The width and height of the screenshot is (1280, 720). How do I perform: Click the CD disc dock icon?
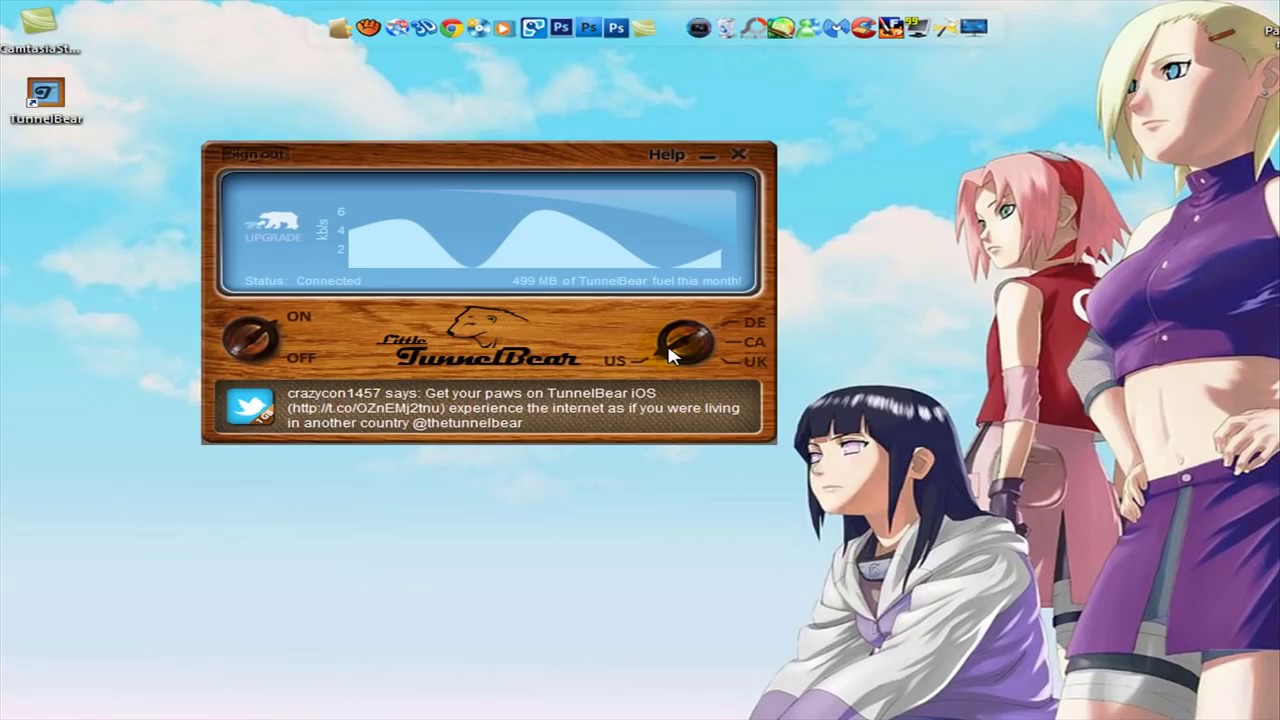478,28
